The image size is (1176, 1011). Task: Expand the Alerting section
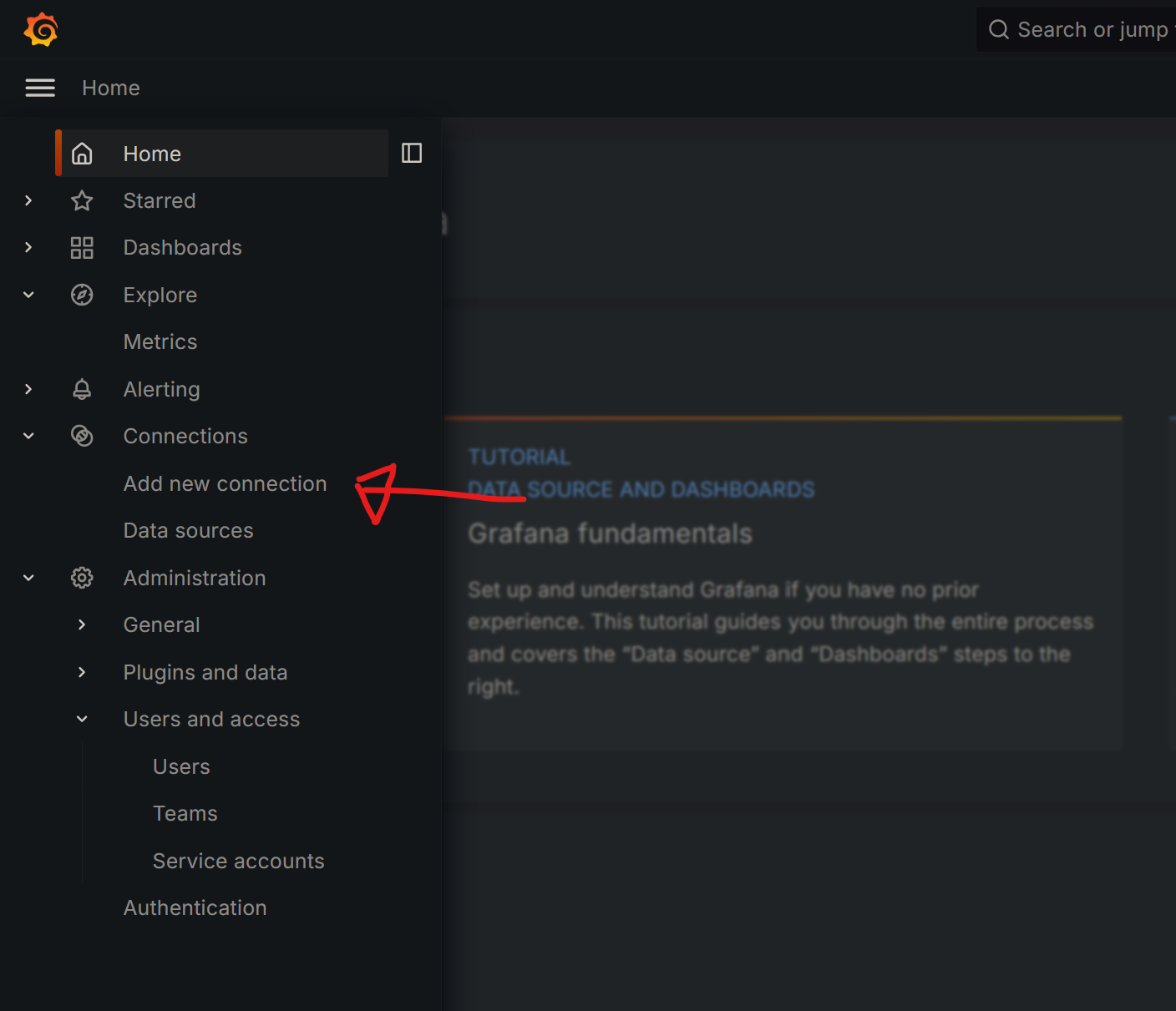(28, 388)
